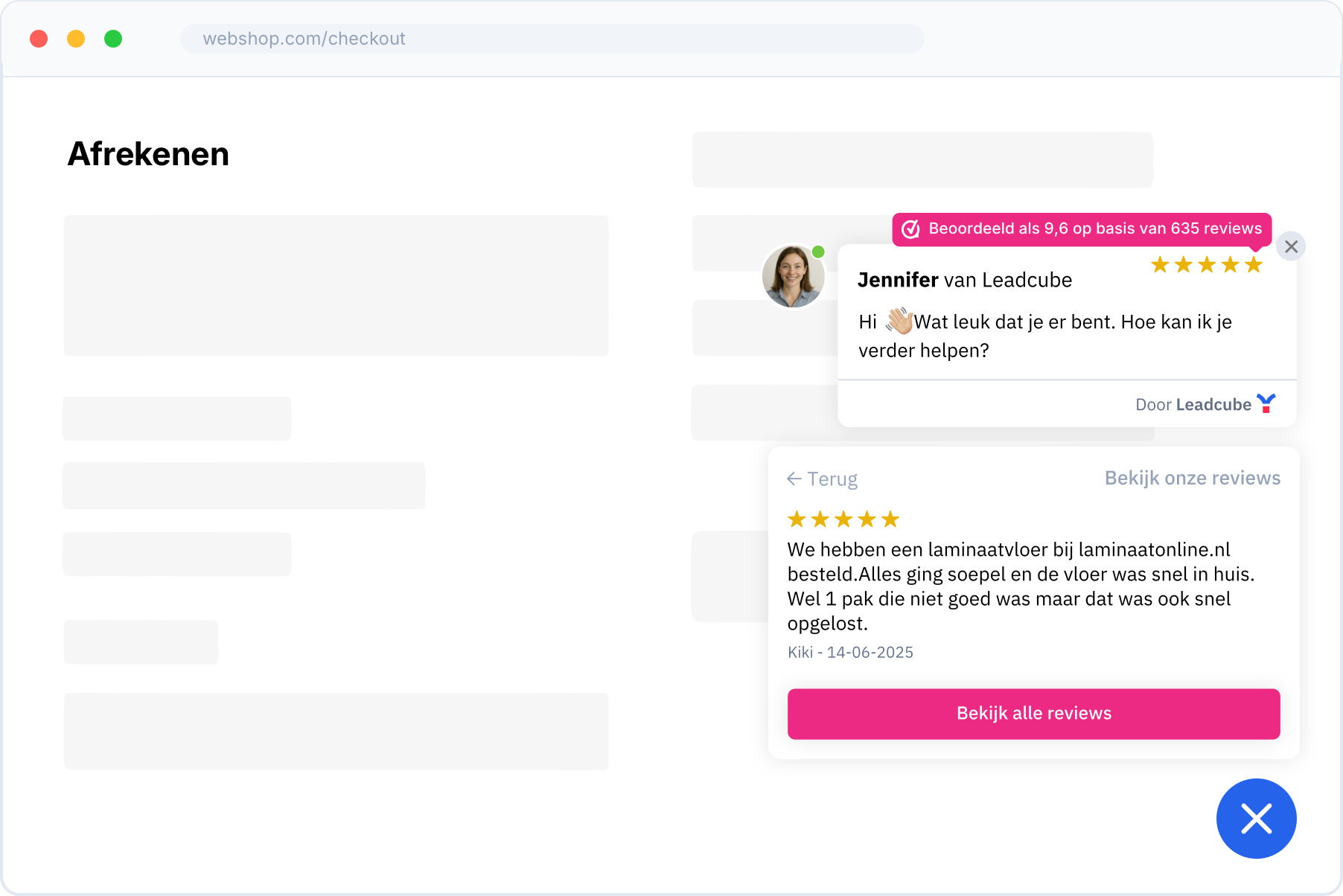Click the 635 reviews rating text in the pink badge
The width and height of the screenshot is (1343, 896).
click(x=1094, y=228)
